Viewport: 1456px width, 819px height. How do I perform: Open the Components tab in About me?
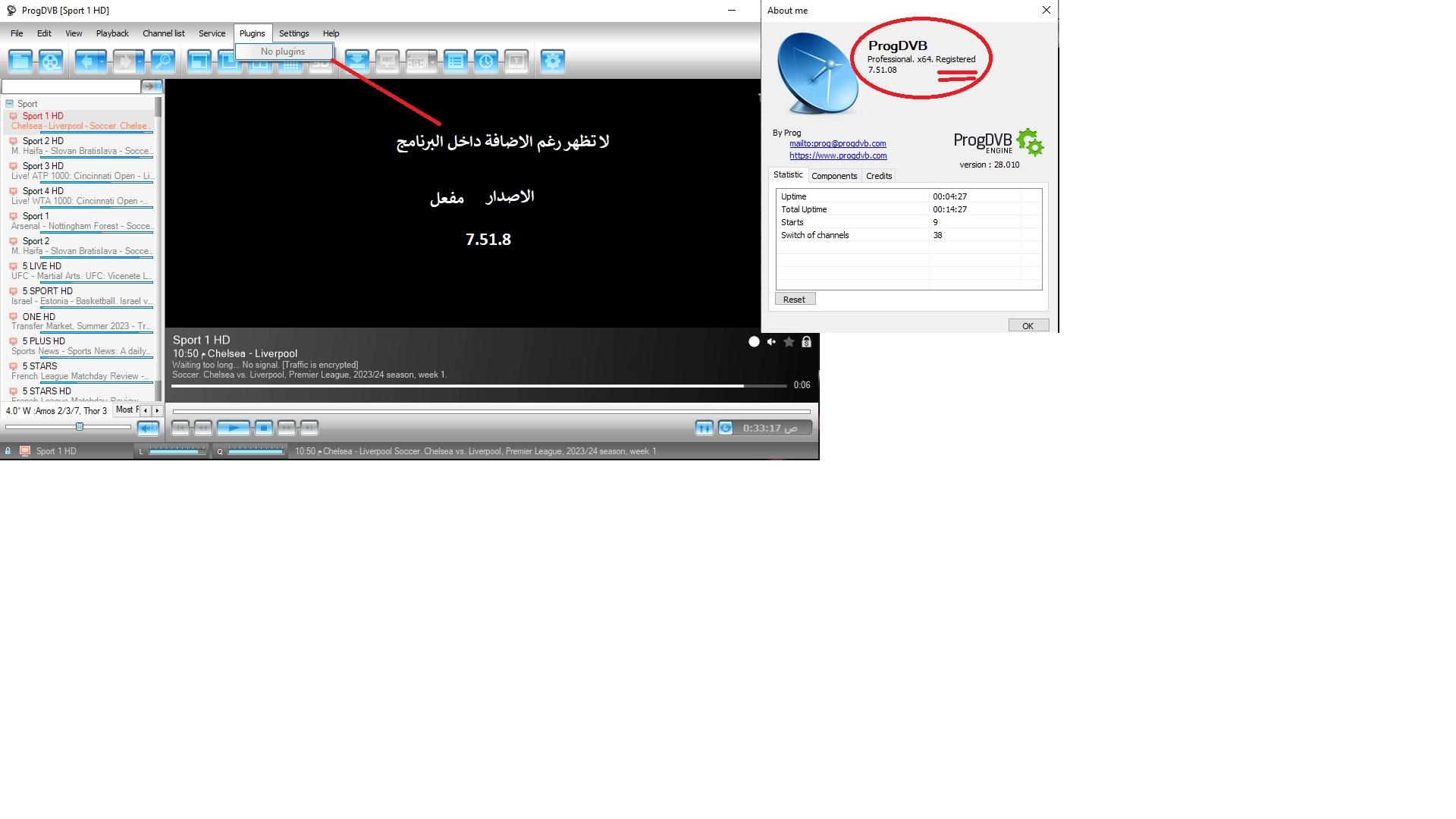coord(834,176)
